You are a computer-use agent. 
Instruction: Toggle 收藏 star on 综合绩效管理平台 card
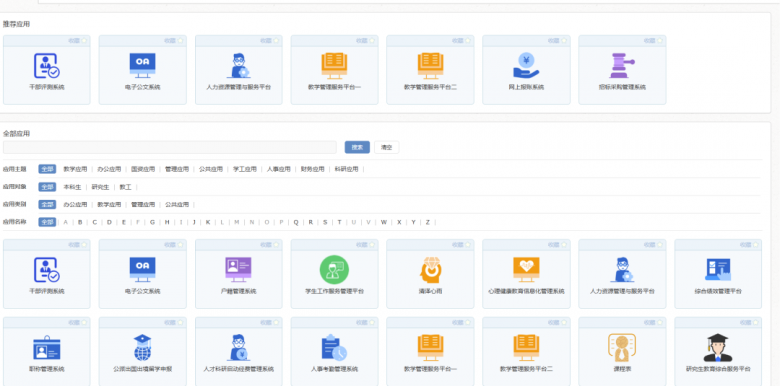pyautogui.click(x=756, y=245)
